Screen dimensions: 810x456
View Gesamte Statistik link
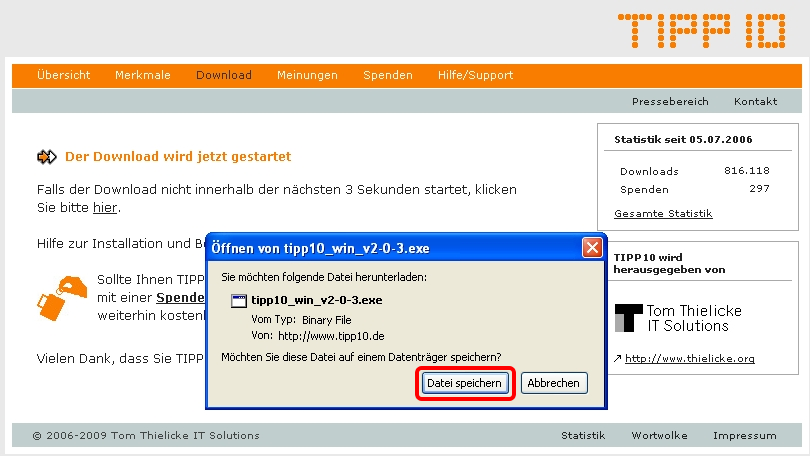[663, 214]
